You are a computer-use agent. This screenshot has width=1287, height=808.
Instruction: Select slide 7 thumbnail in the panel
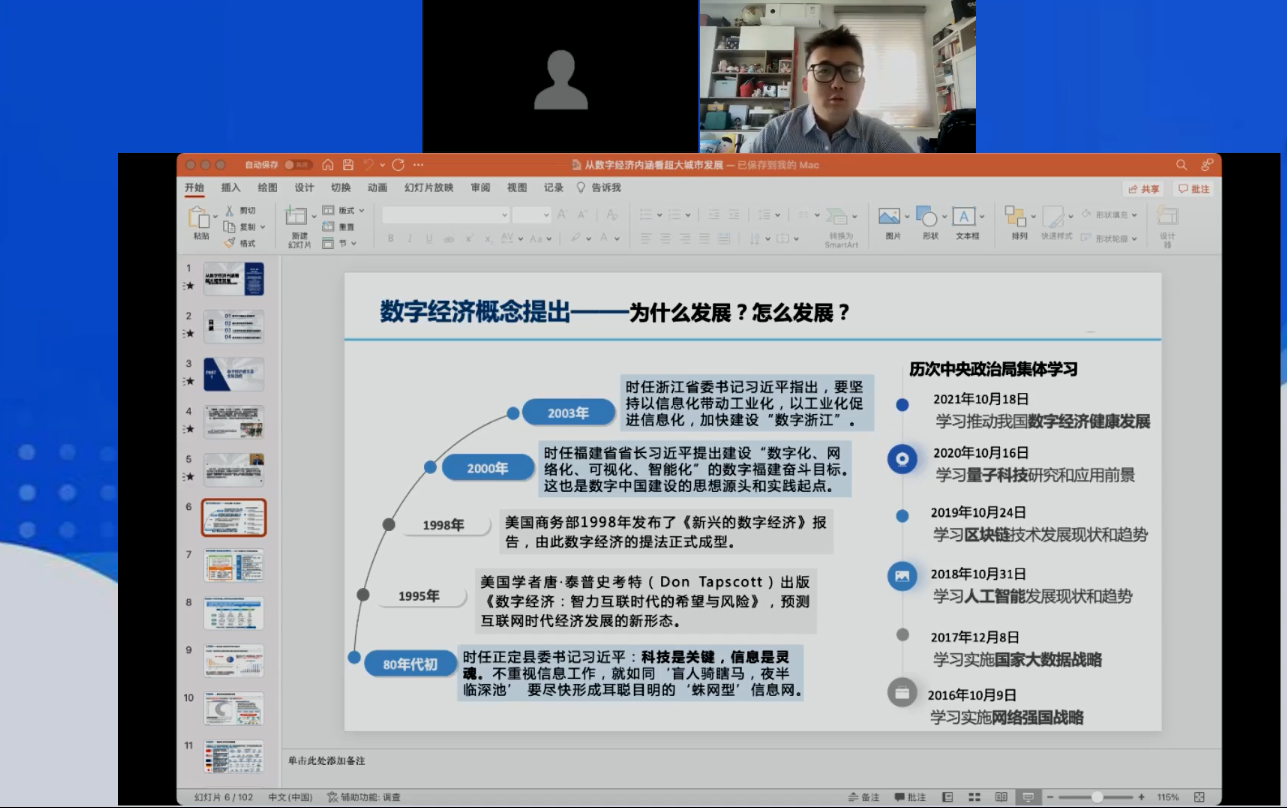click(234, 565)
